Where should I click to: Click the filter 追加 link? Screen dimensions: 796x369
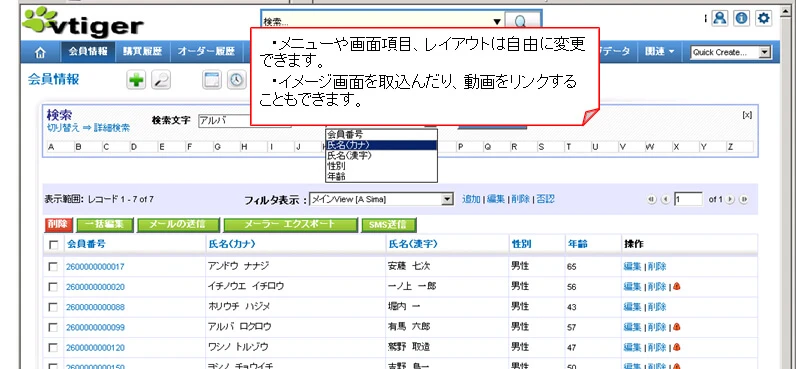[x=471, y=199]
